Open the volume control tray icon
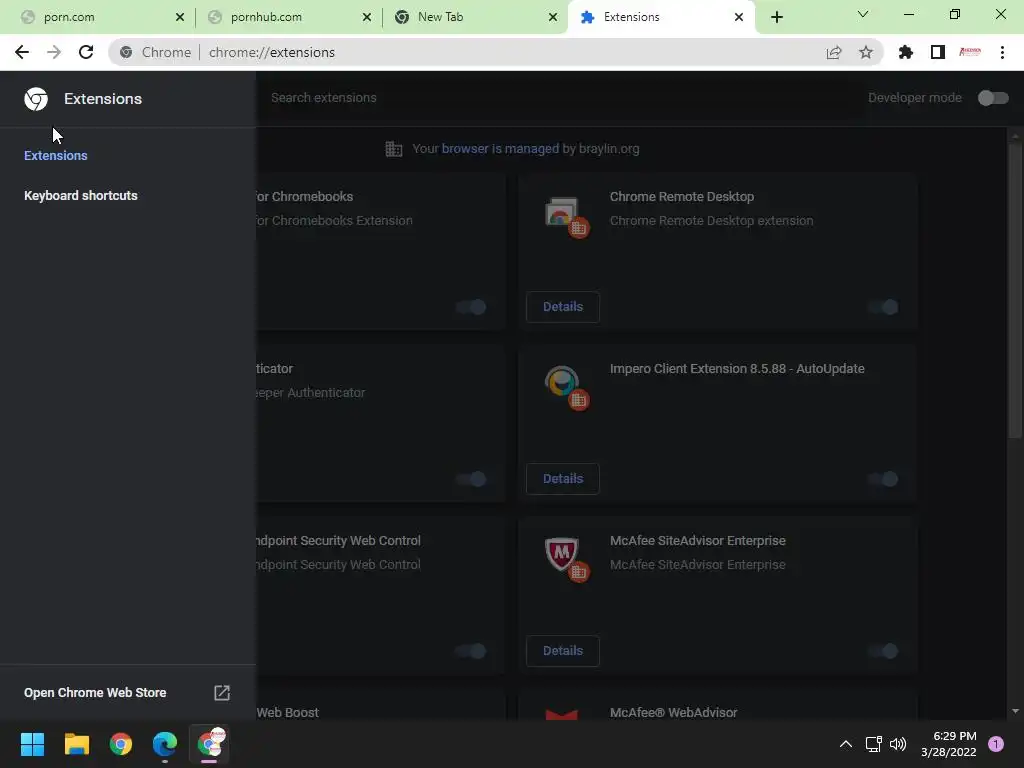 click(898, 744)
